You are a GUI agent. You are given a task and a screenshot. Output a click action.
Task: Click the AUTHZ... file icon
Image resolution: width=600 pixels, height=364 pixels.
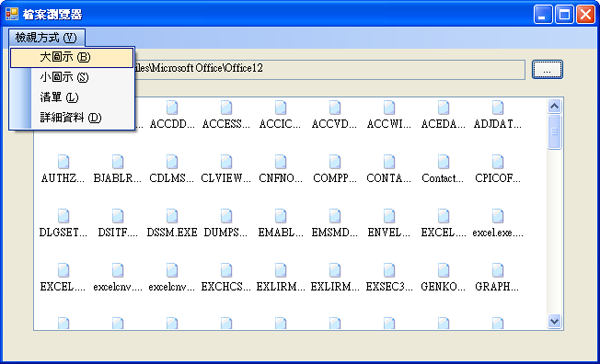[64, 162]
